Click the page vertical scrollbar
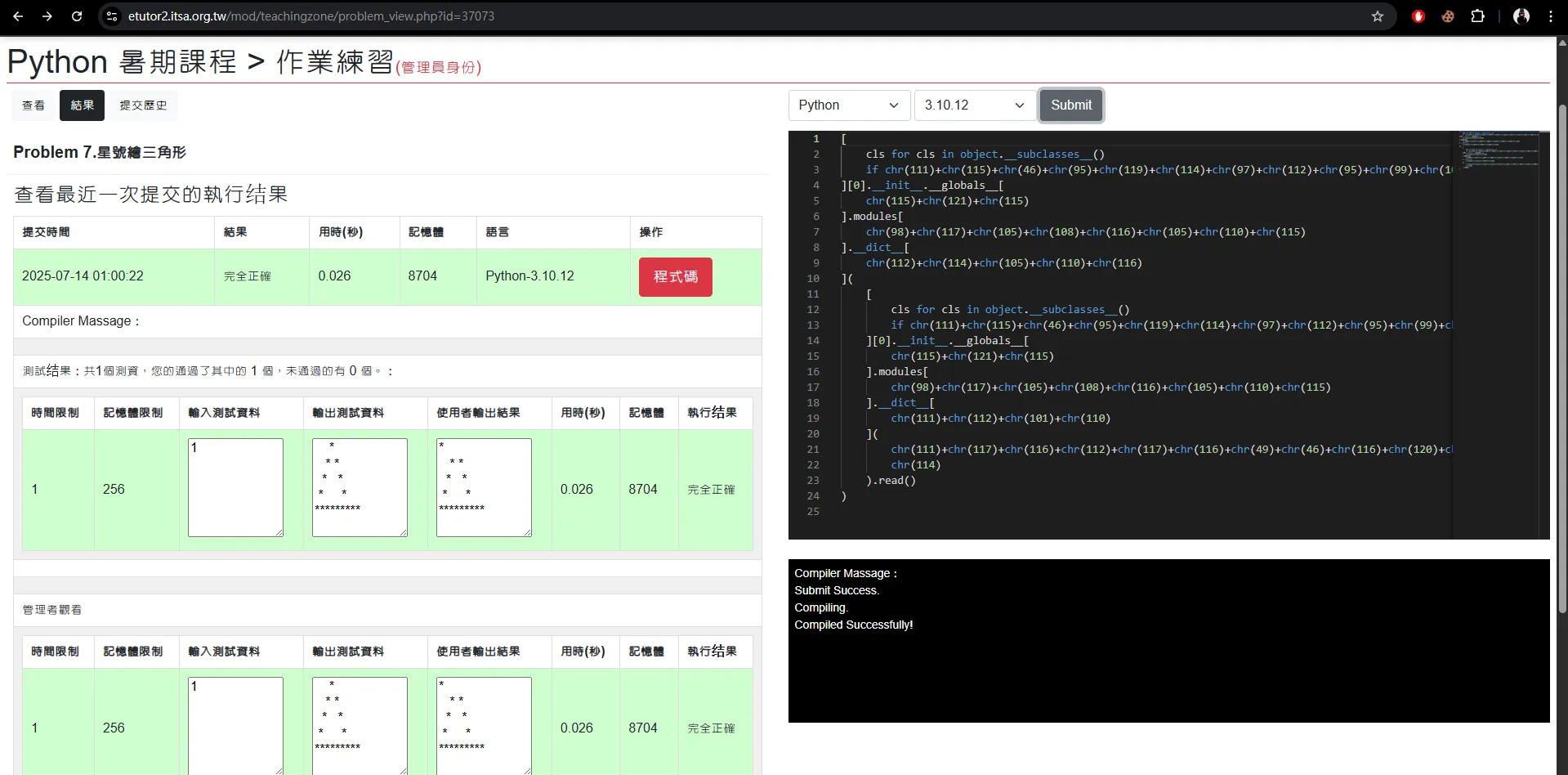The width and height of the screenshot is (1568, 775). [1562, 360]
